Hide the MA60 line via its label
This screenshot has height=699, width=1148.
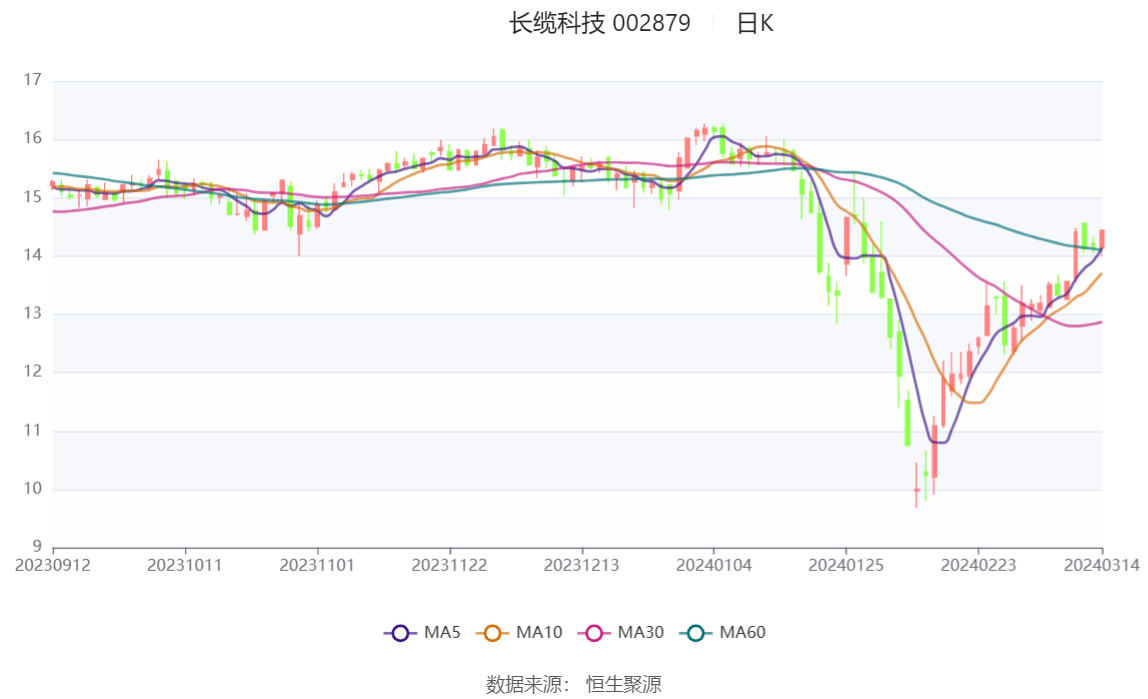click(742, 632)
